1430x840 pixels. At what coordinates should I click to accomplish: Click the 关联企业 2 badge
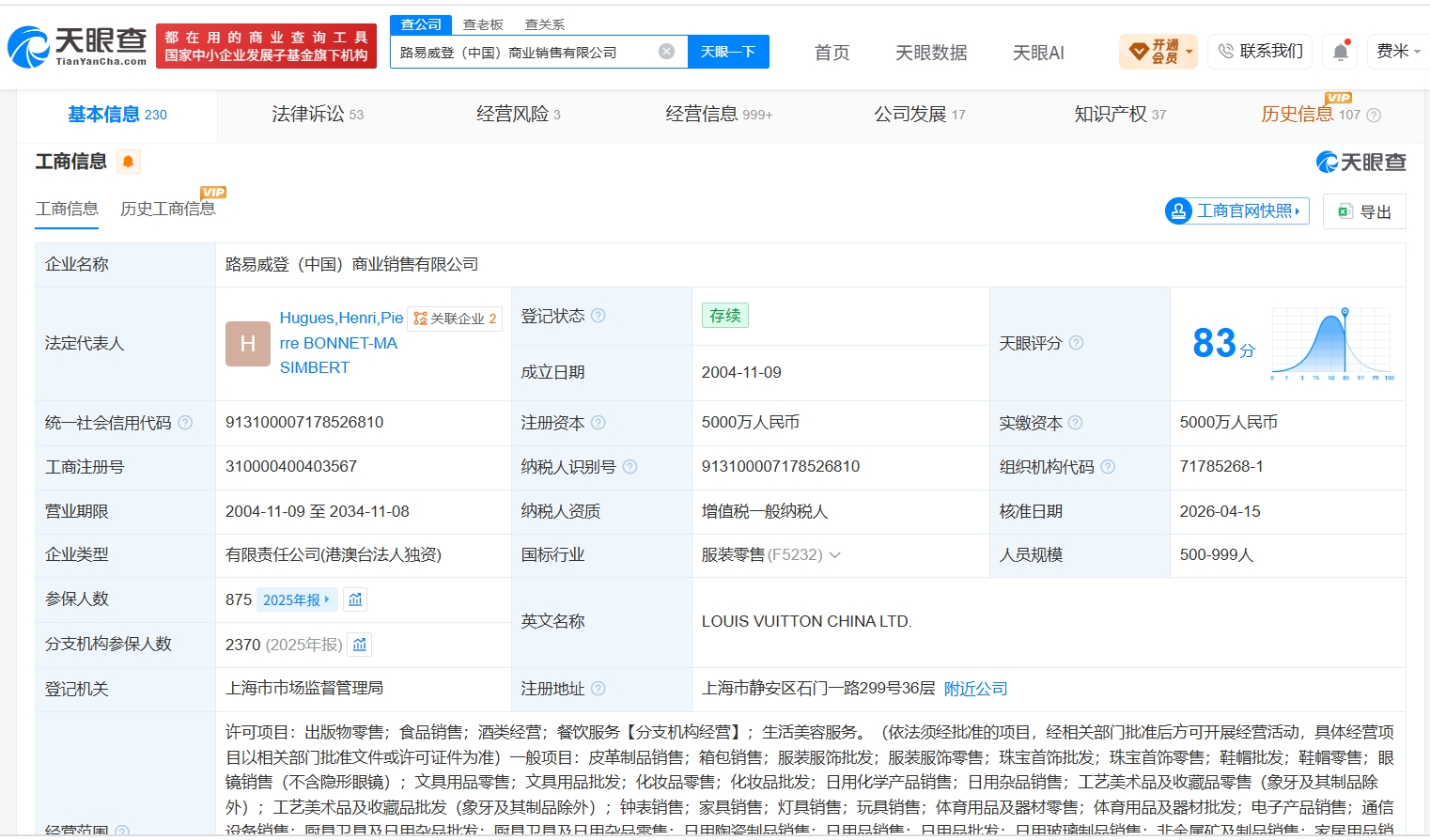point(456,319)
